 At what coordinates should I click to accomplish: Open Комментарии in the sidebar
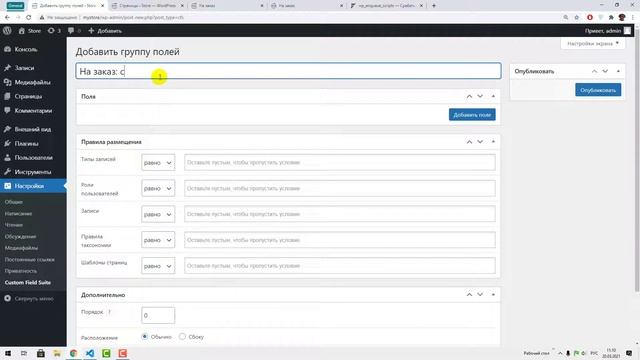(33, 111)
